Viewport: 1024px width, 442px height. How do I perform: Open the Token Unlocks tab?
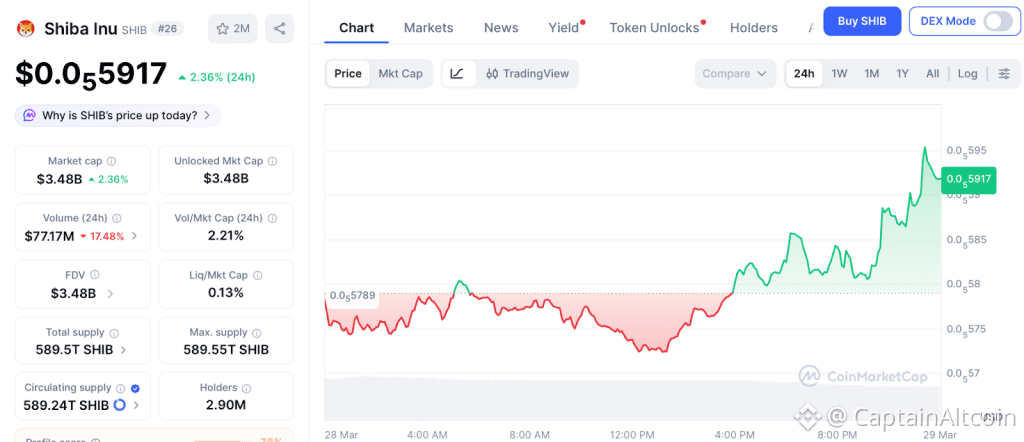coord(654,28)
